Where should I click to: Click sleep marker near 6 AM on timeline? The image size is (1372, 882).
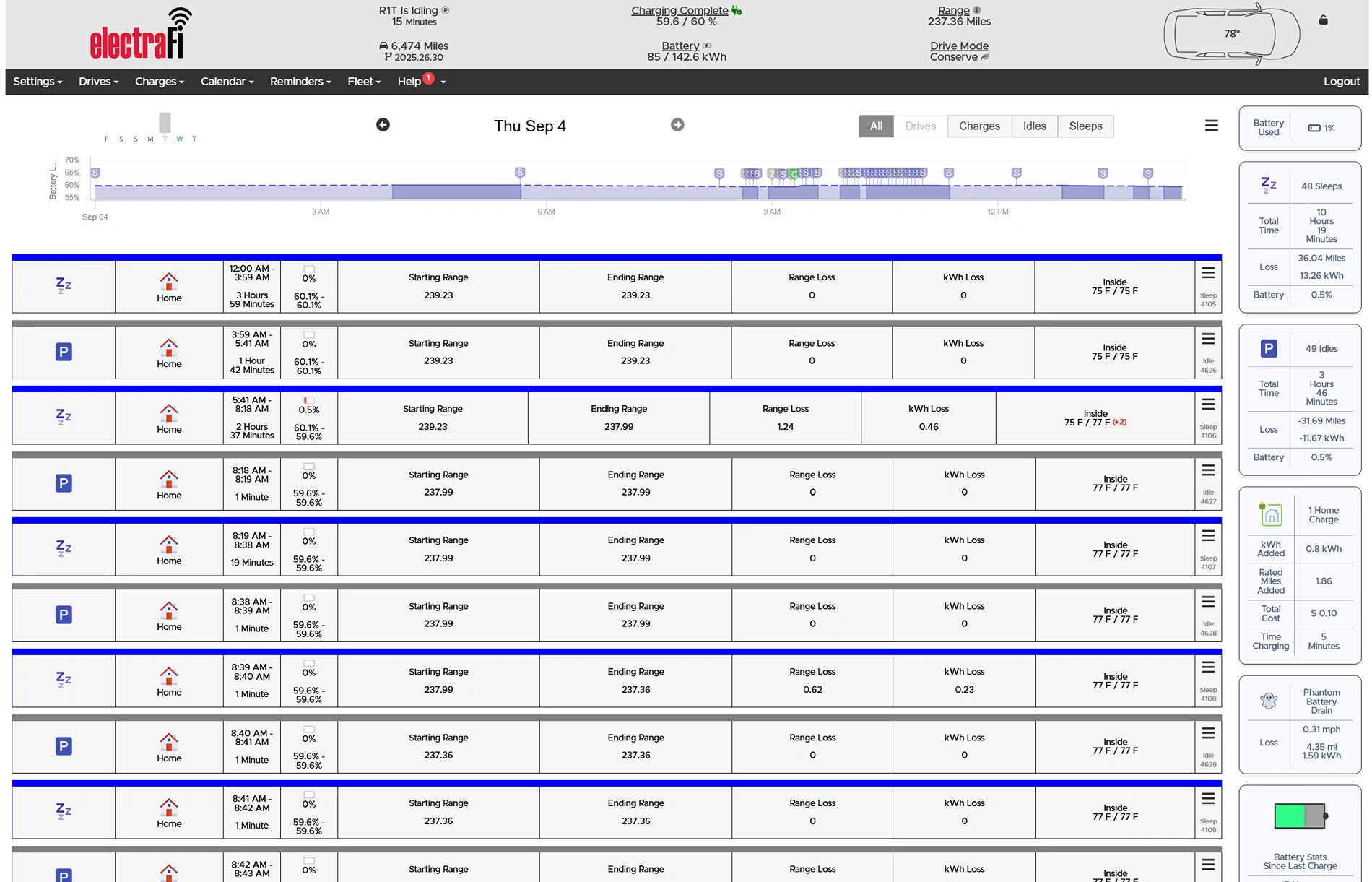click(x=520, y=172)
